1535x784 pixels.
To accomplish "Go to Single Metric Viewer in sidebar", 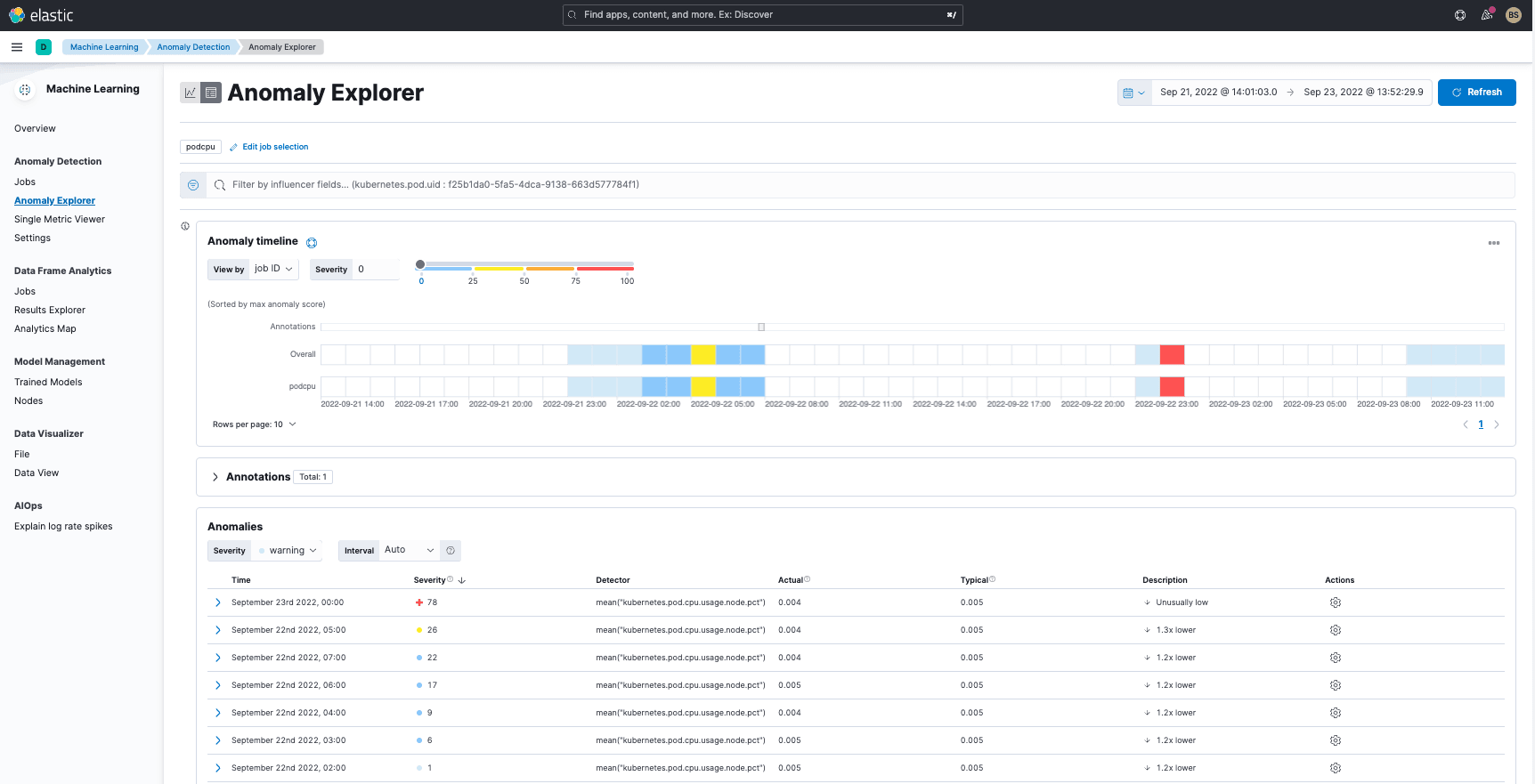I will (x=60, y=219).
